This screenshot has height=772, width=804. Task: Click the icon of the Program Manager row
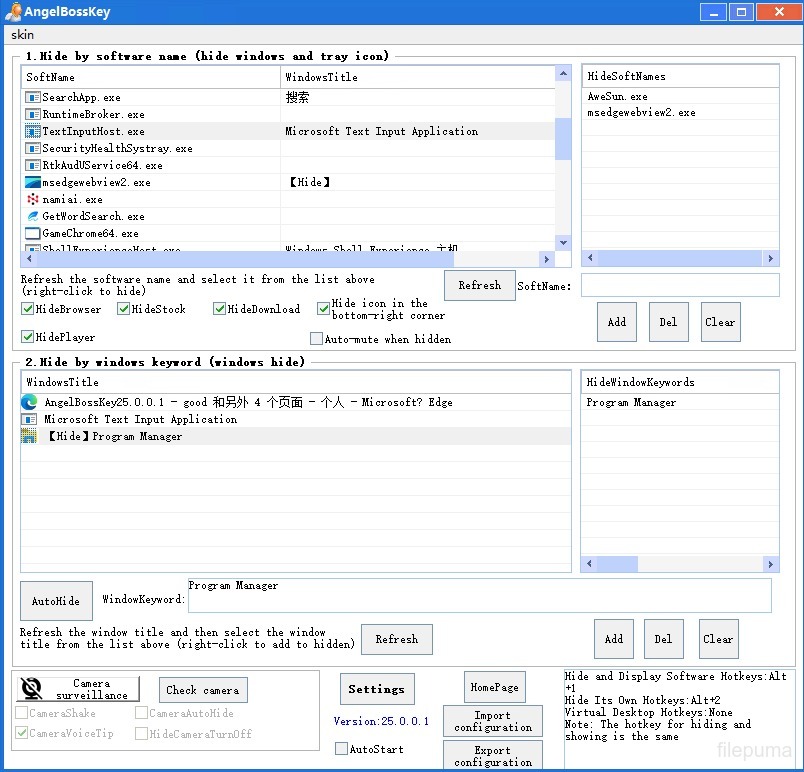29,436
